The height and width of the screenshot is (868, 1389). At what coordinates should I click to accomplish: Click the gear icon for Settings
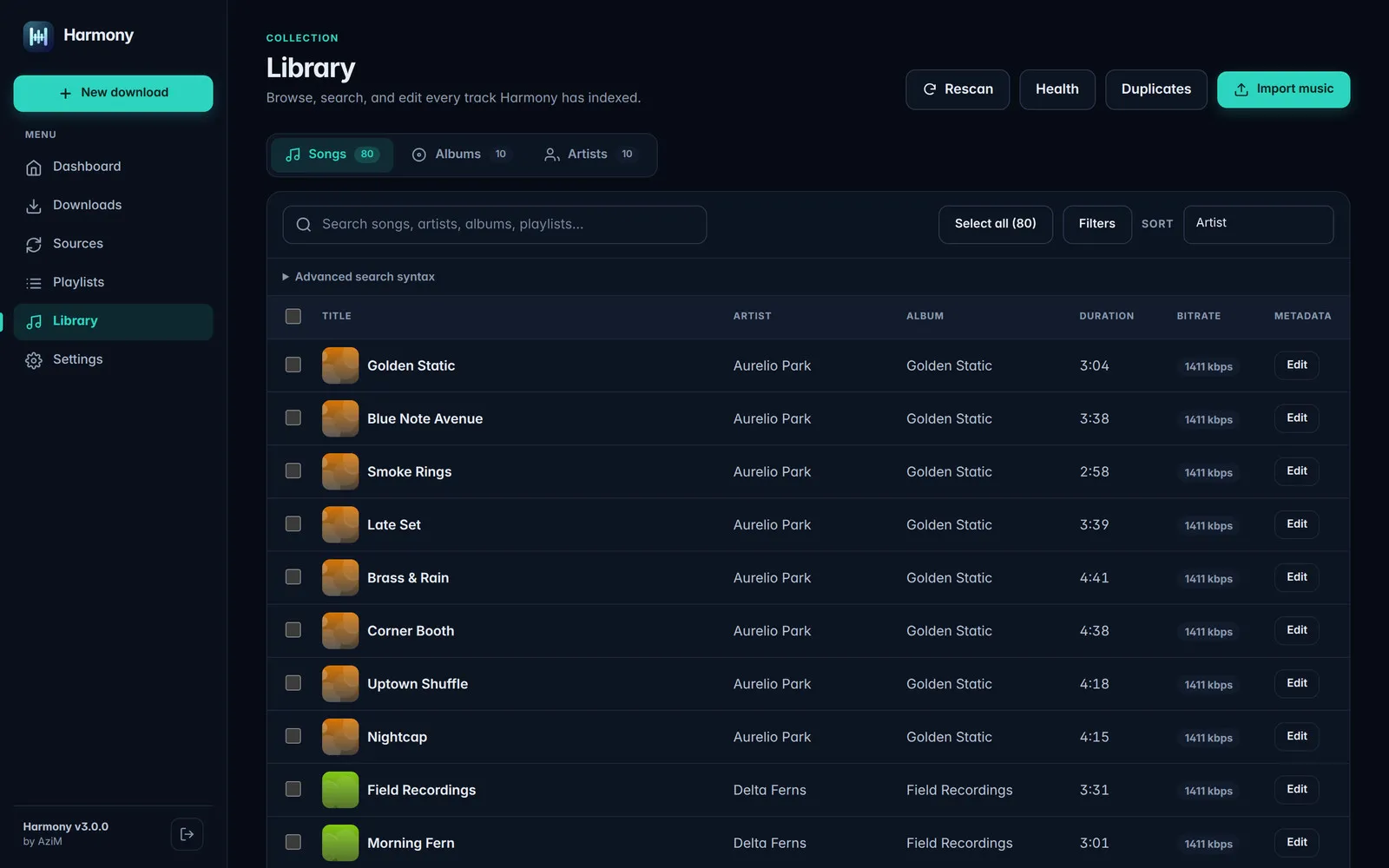[34, 360]
